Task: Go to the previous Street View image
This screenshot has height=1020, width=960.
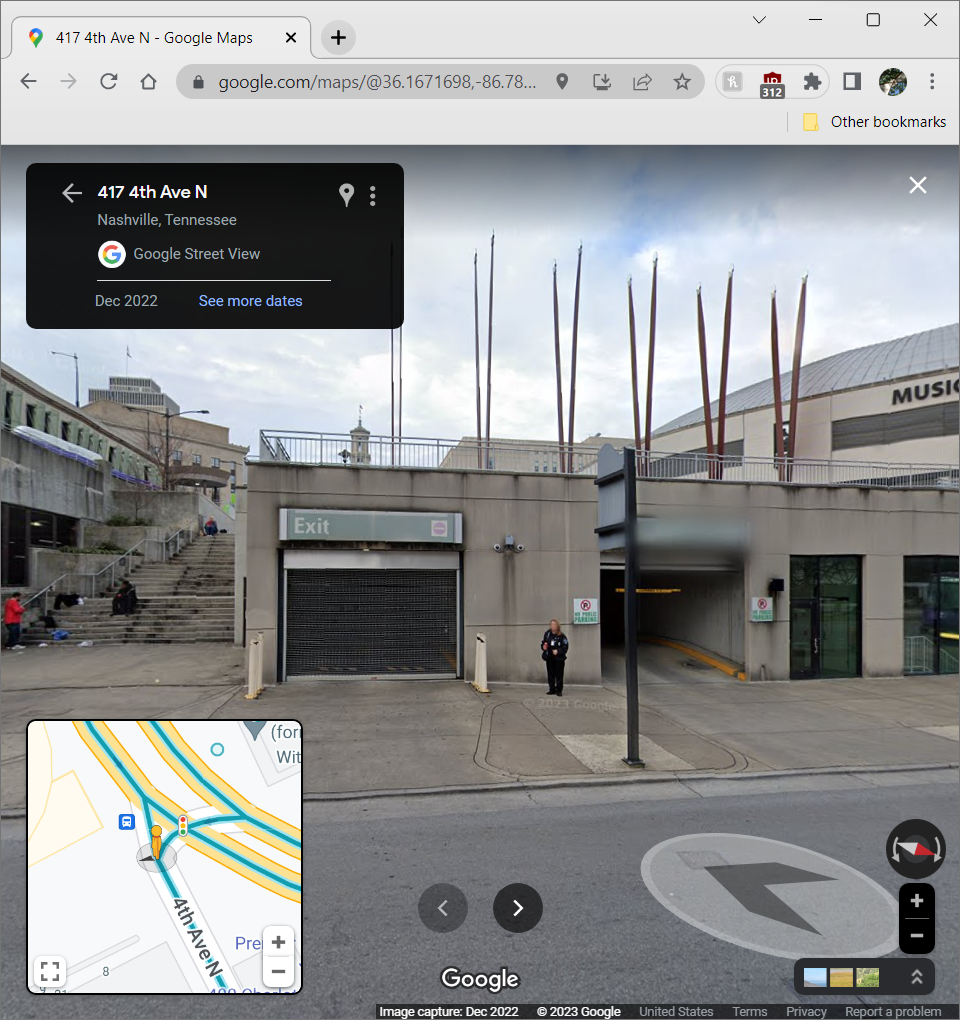Action: click(443, 908)
